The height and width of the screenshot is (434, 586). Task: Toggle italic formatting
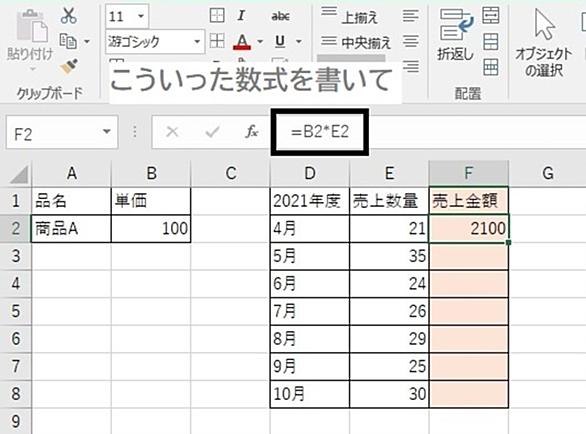(x=241, y=16)
